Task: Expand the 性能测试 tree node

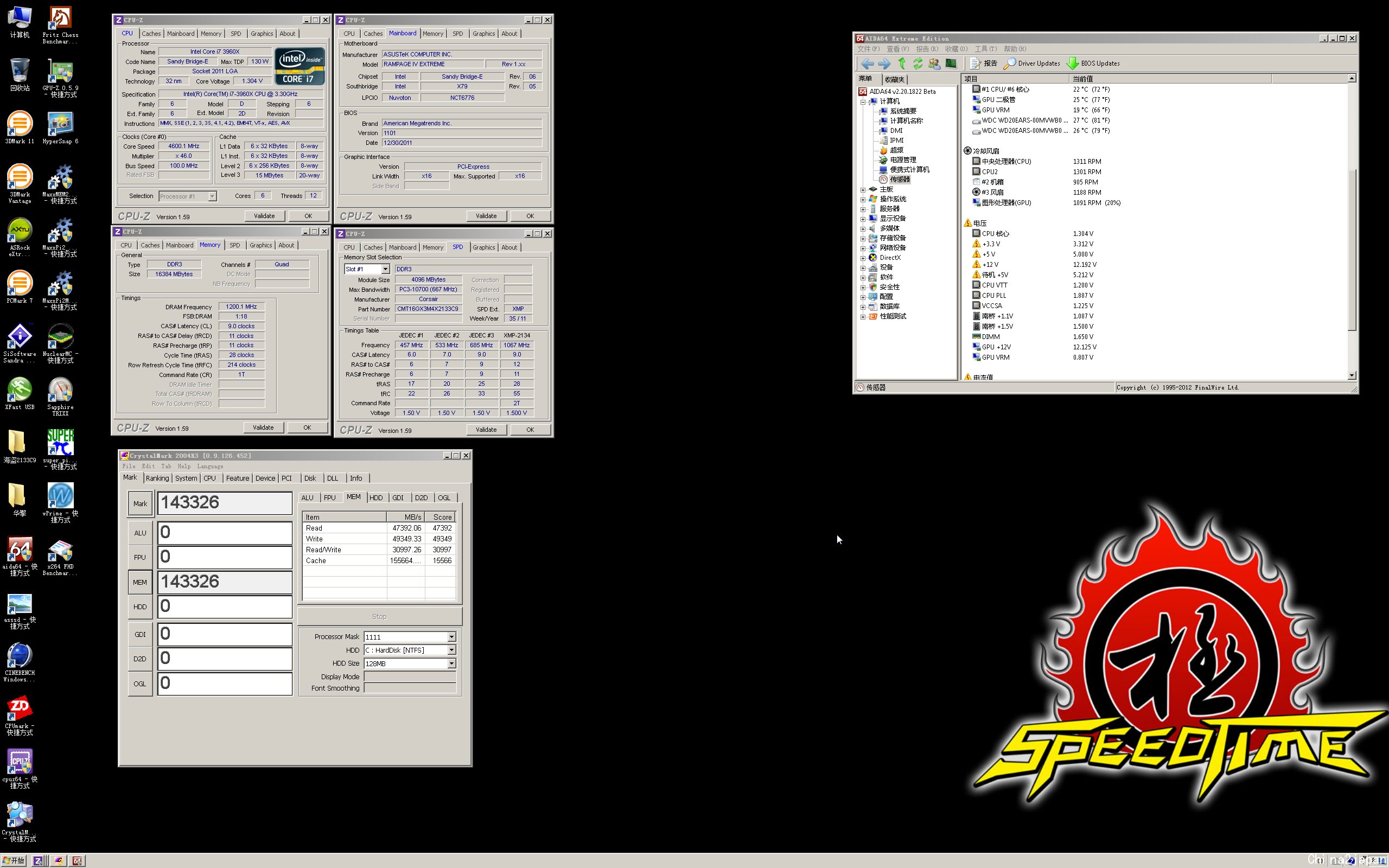Action: point(863,316)
